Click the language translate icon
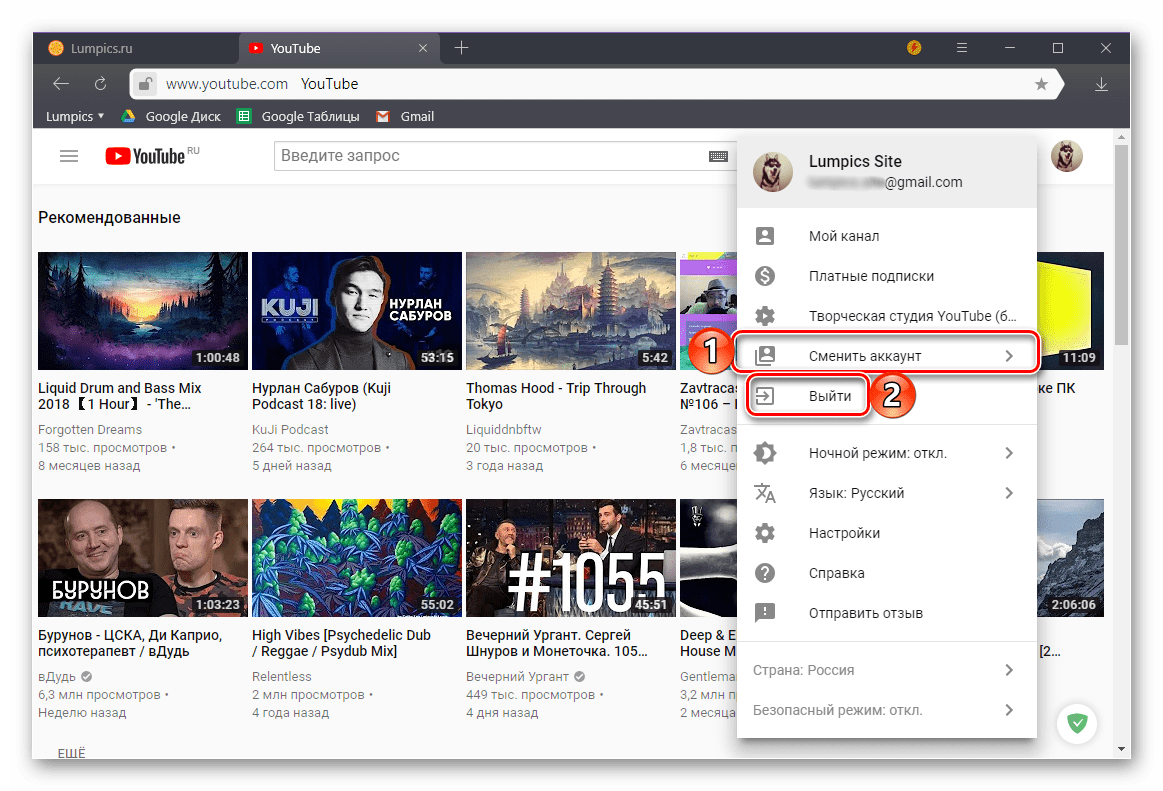Screen dimensions: 1163x791 (x=765, y=493)
